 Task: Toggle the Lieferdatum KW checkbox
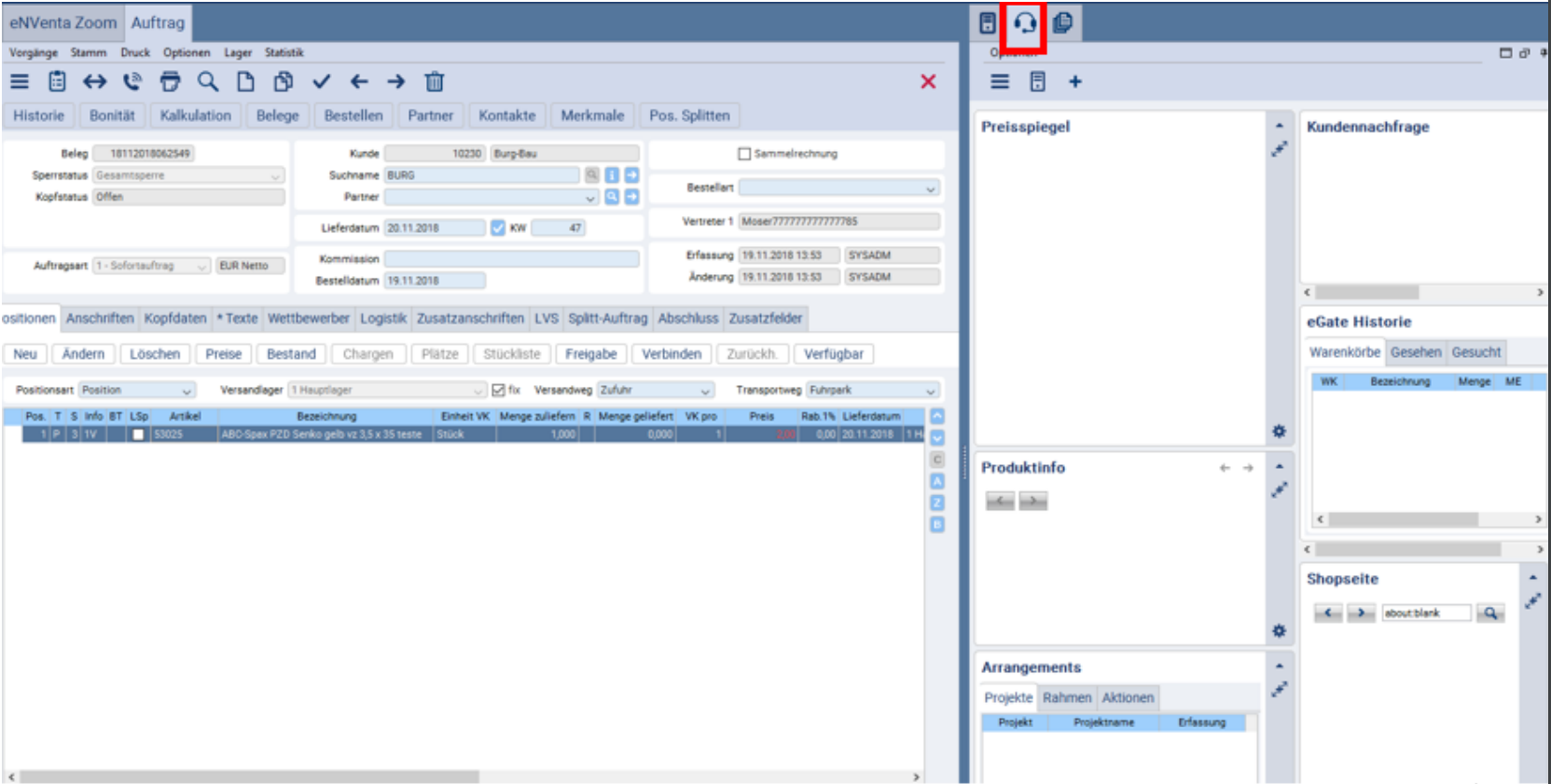tap(498, 227)
